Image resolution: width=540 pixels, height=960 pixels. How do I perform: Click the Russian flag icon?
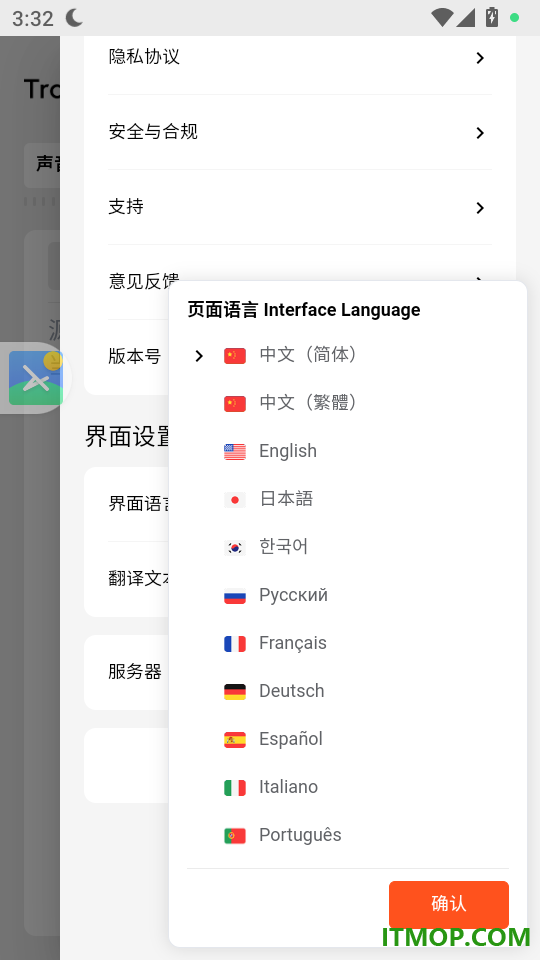234,596
